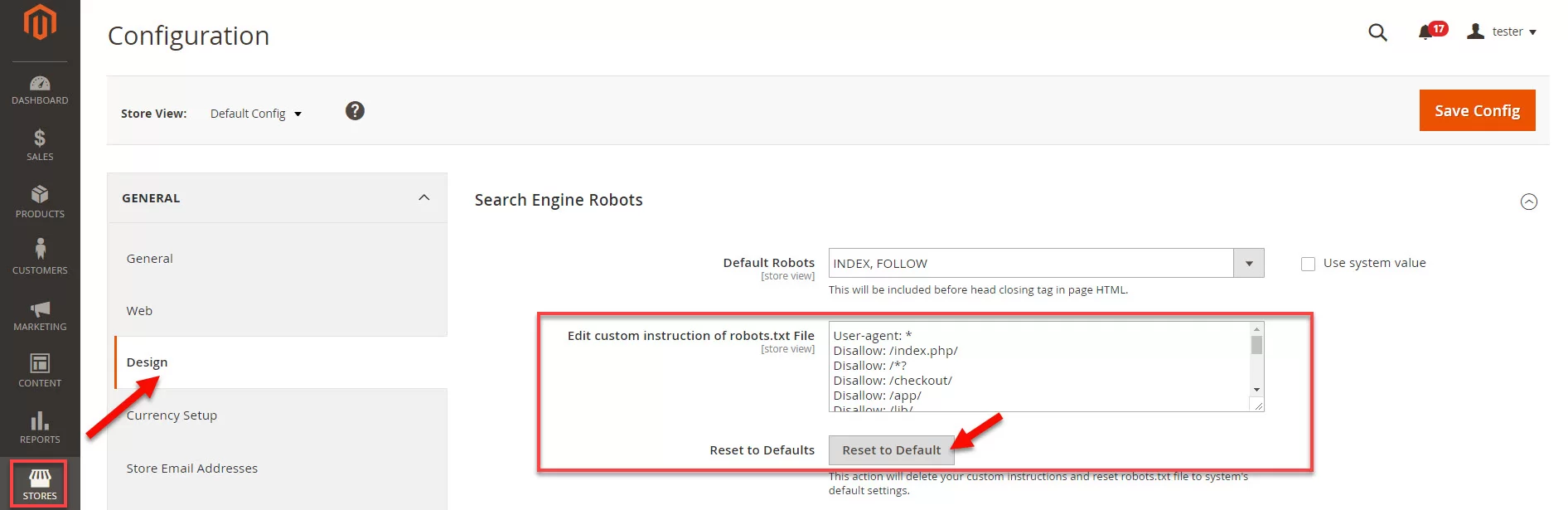Click the robots.txt textarea scrollbar thumb
1568x510 pixels.
(1256, 345)
